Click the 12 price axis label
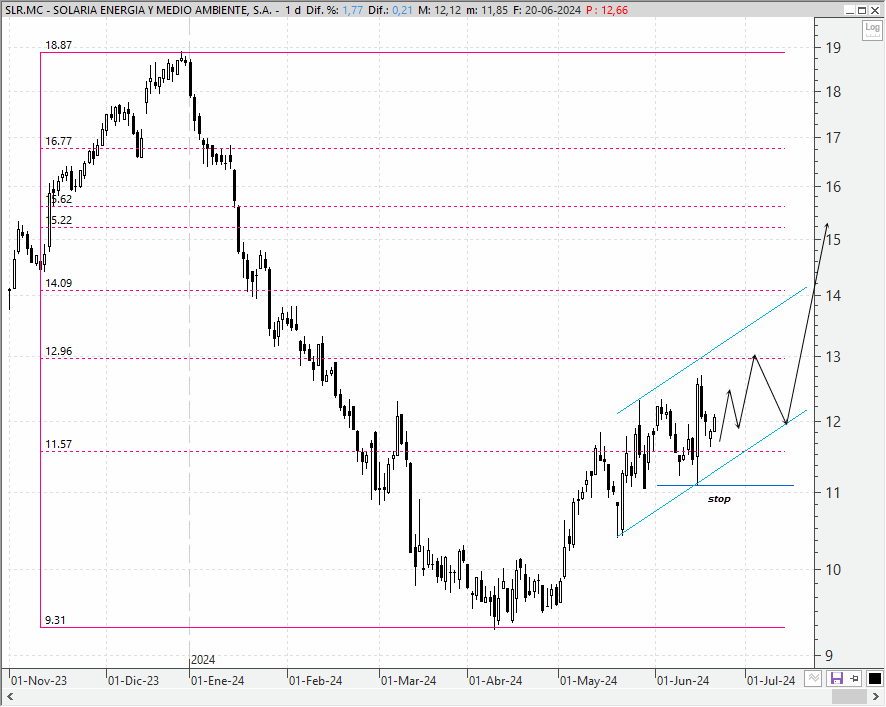Screen dimensions: 886x707 click(833, 422)
